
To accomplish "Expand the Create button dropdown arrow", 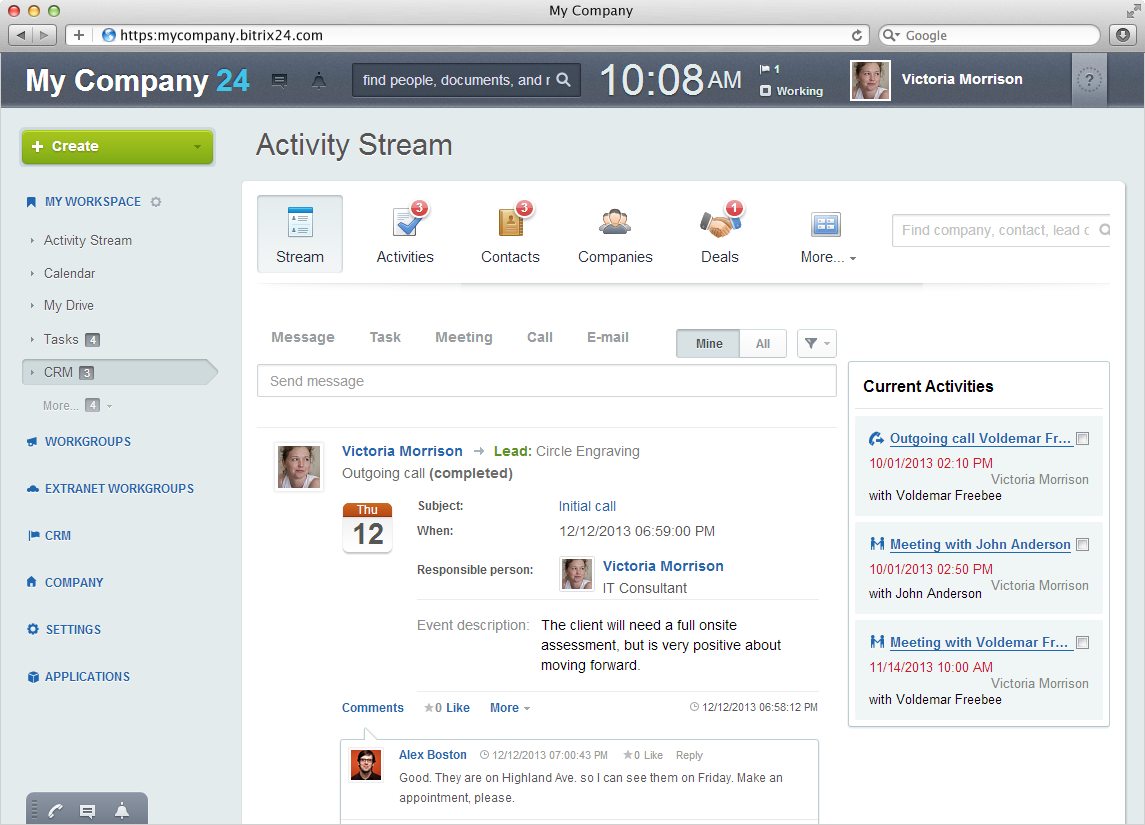I will (x=197, y=147).
